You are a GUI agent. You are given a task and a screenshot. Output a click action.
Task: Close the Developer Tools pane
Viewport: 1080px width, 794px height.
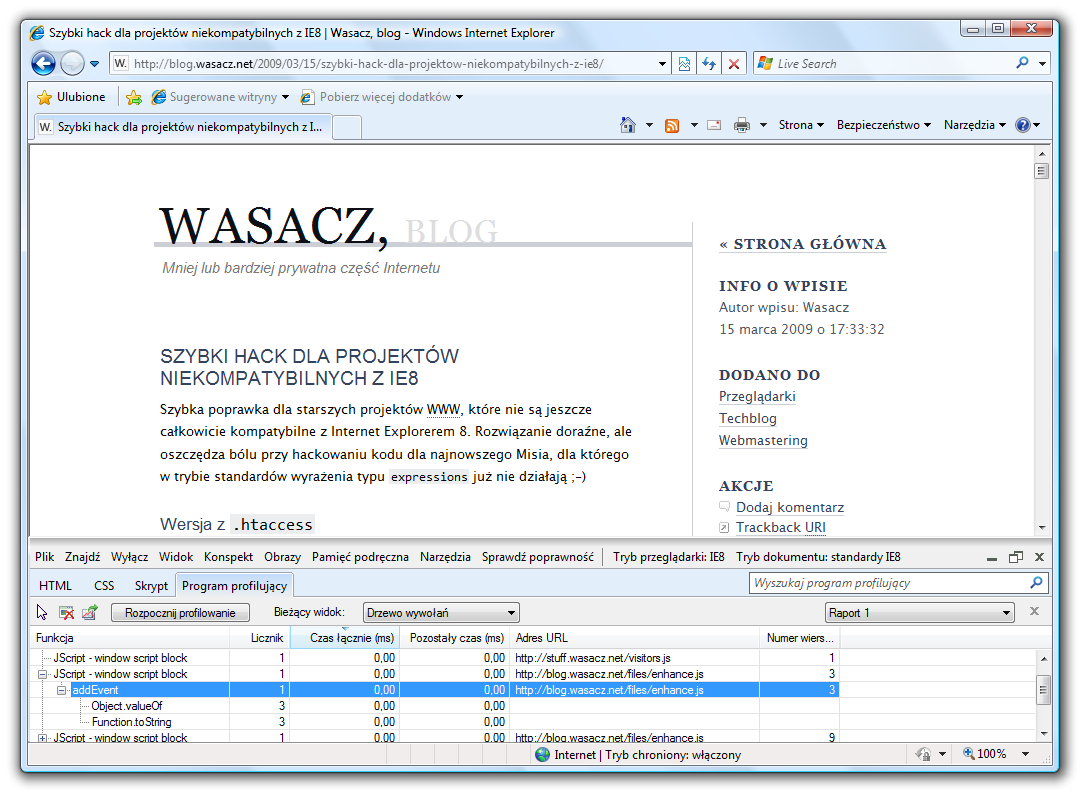[x=1039, y=557]
